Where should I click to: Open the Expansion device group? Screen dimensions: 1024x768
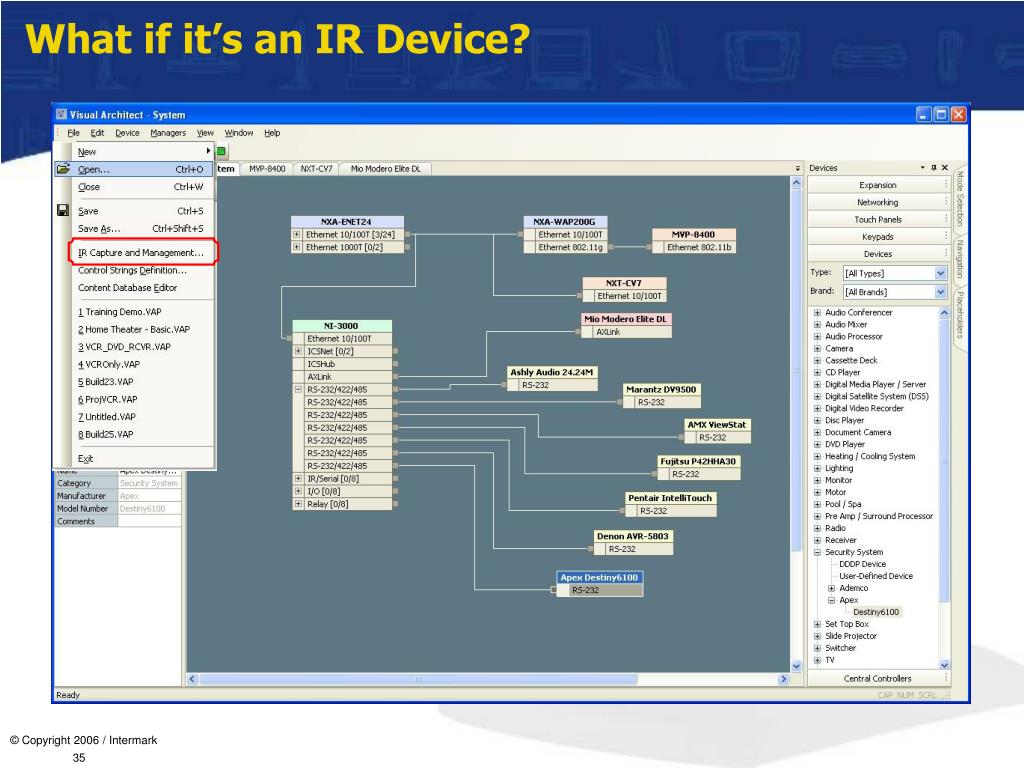pos(878,185)
